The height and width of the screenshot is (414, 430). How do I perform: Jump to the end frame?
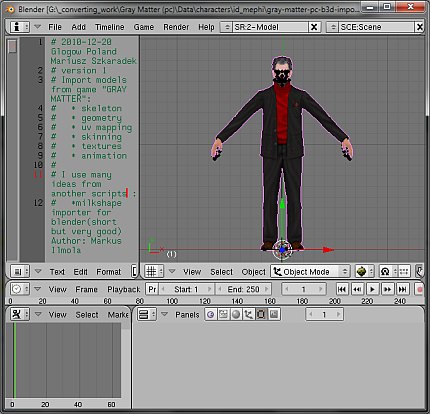click(x=403, y=289)
